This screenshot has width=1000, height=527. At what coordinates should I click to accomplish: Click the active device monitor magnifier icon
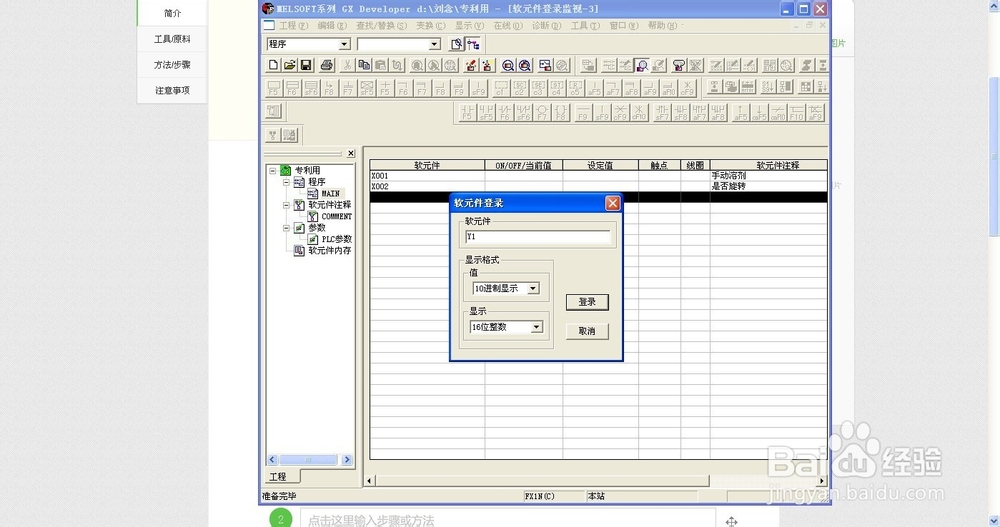pyautogui.click(x=642, y=65)
